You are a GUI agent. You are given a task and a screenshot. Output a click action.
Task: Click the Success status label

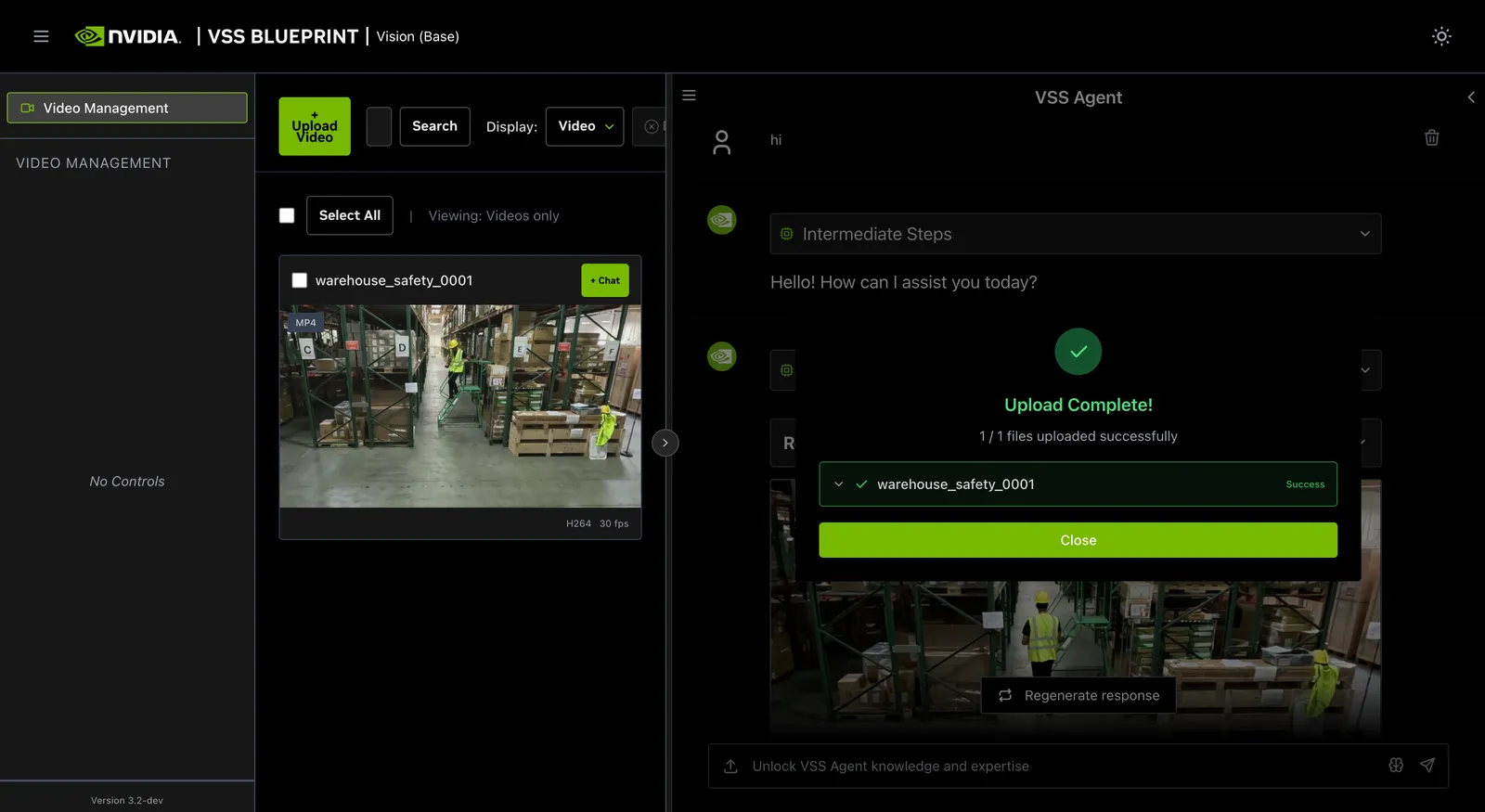click(x=1305, y=484)
